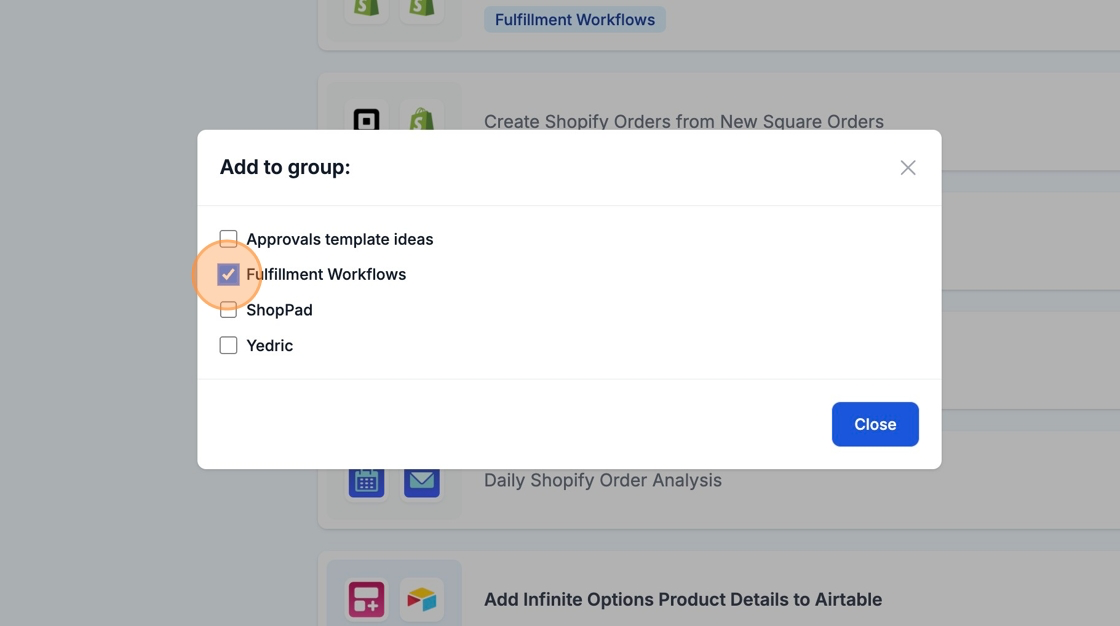Screen dimensions: 1120x626
Task: Open the Daily Shopify Order Analysis workflow
Action: tap(602, 480)
